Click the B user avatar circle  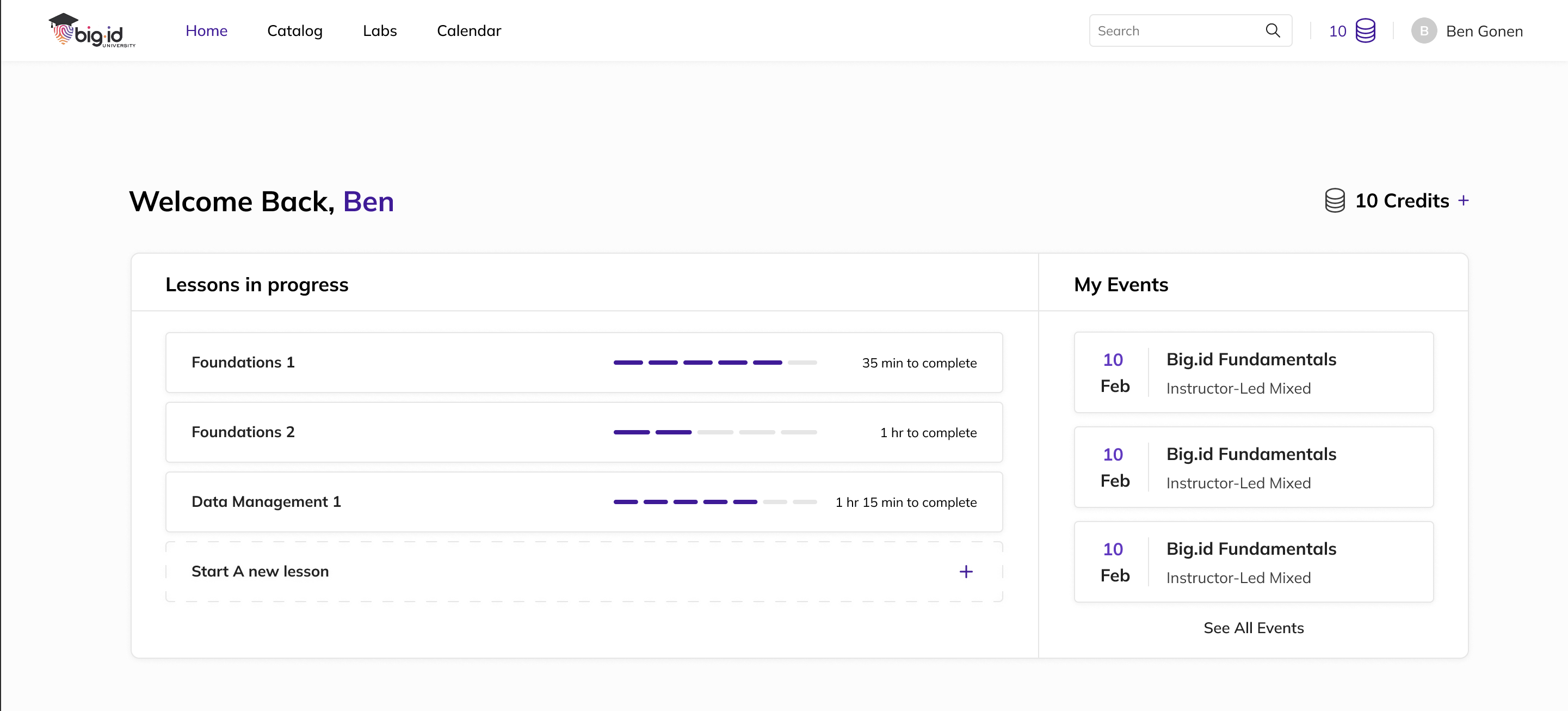[1424, 30]
